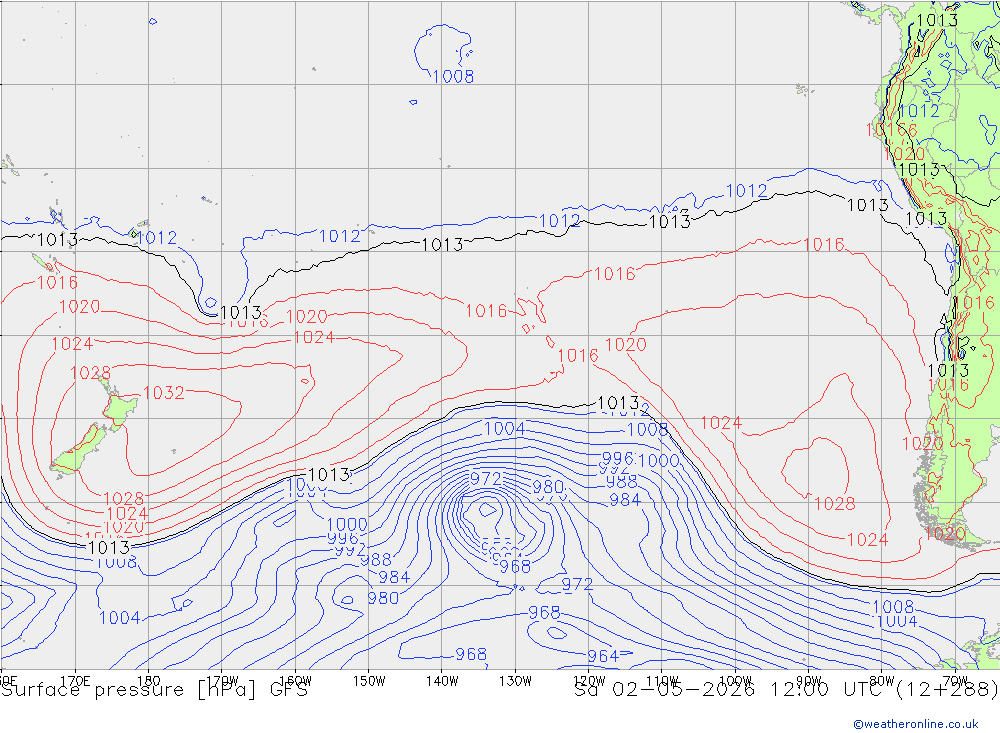Viewport: 1000px width, 733px height.
Task: Open the weatheronline.co.uk copyright link
Action: [x=916, y=724]
